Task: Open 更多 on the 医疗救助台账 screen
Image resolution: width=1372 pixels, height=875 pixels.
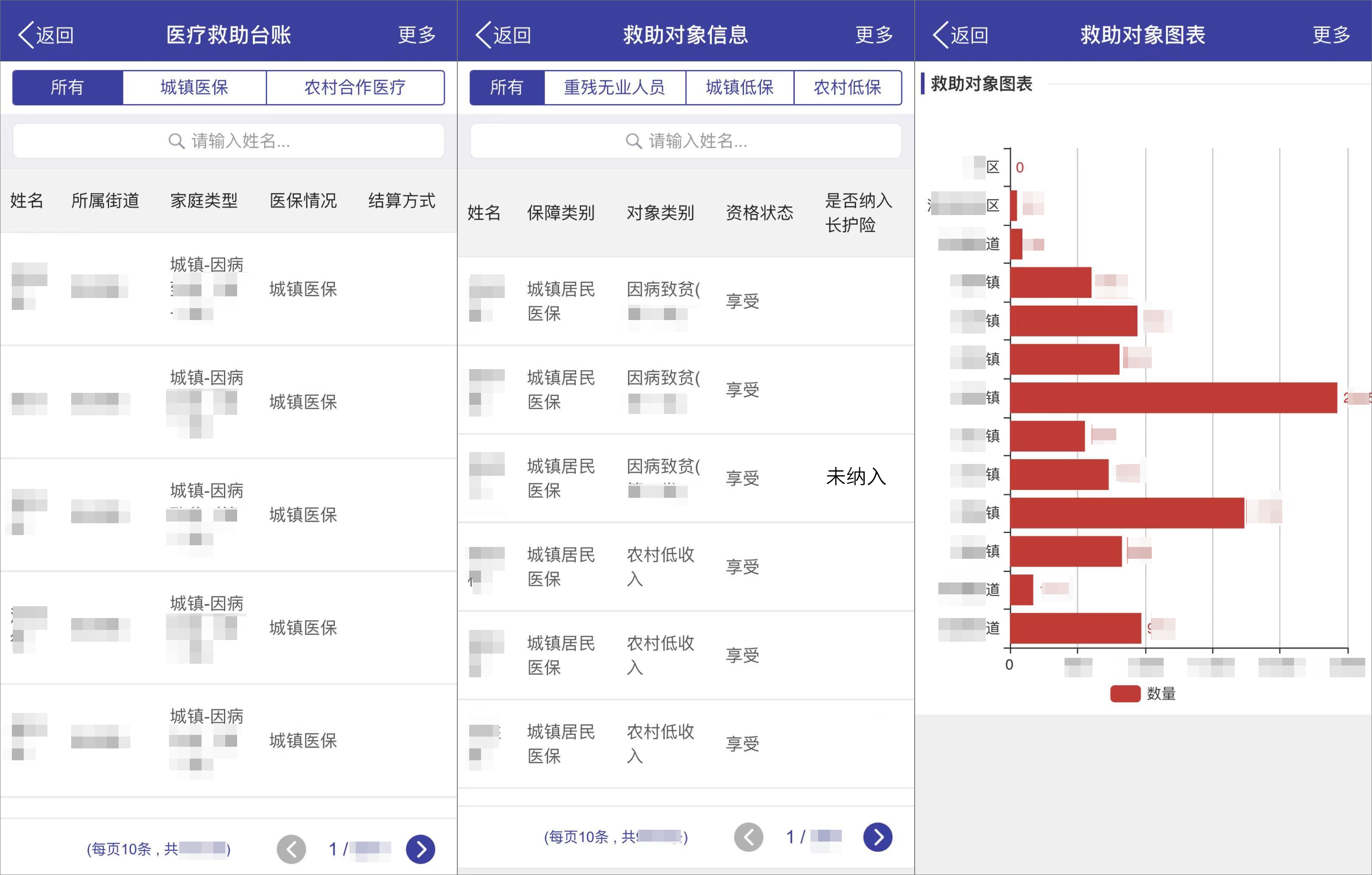Action: 417,34
